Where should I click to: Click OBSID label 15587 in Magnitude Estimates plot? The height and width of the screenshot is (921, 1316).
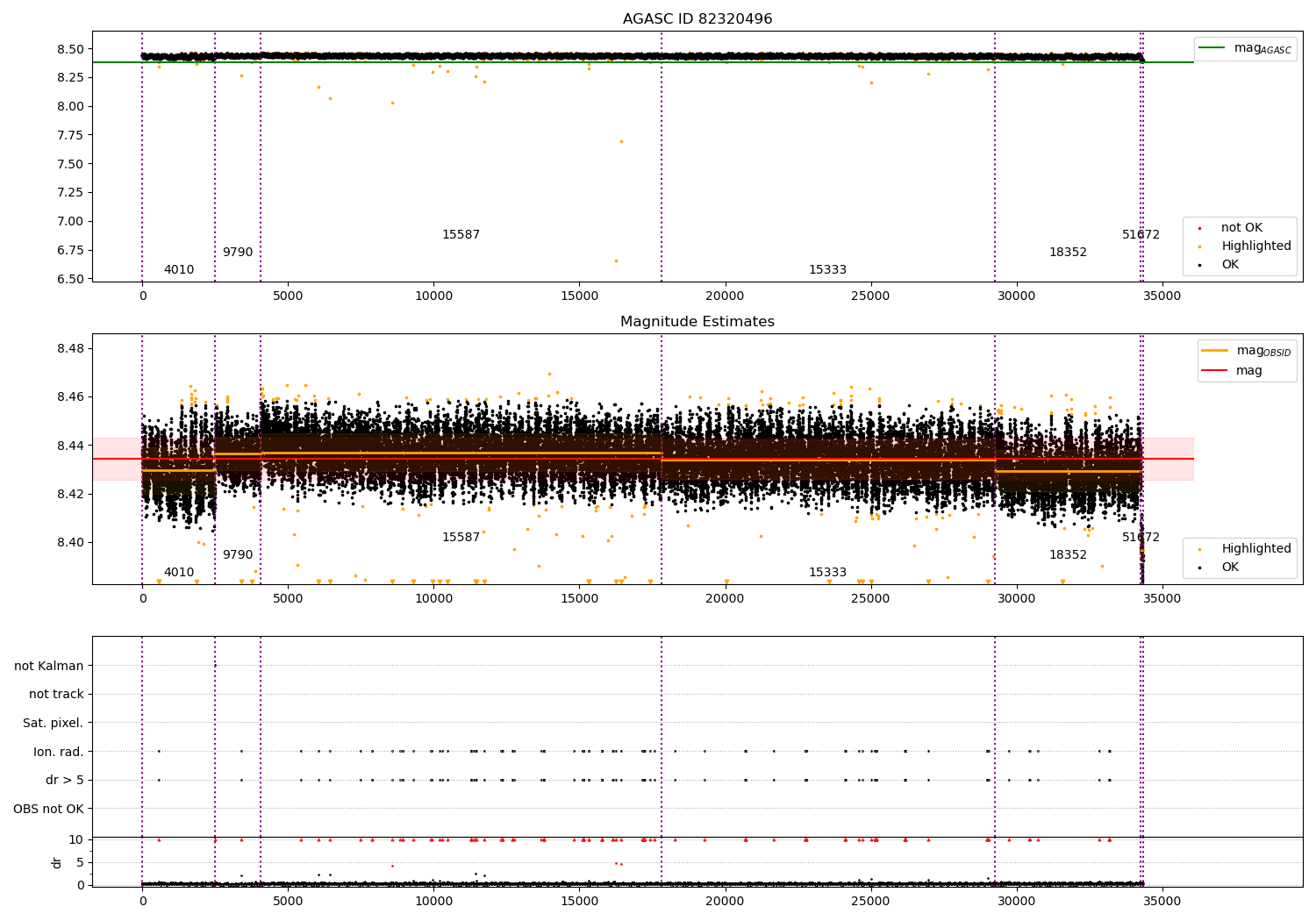pos(461,538)
